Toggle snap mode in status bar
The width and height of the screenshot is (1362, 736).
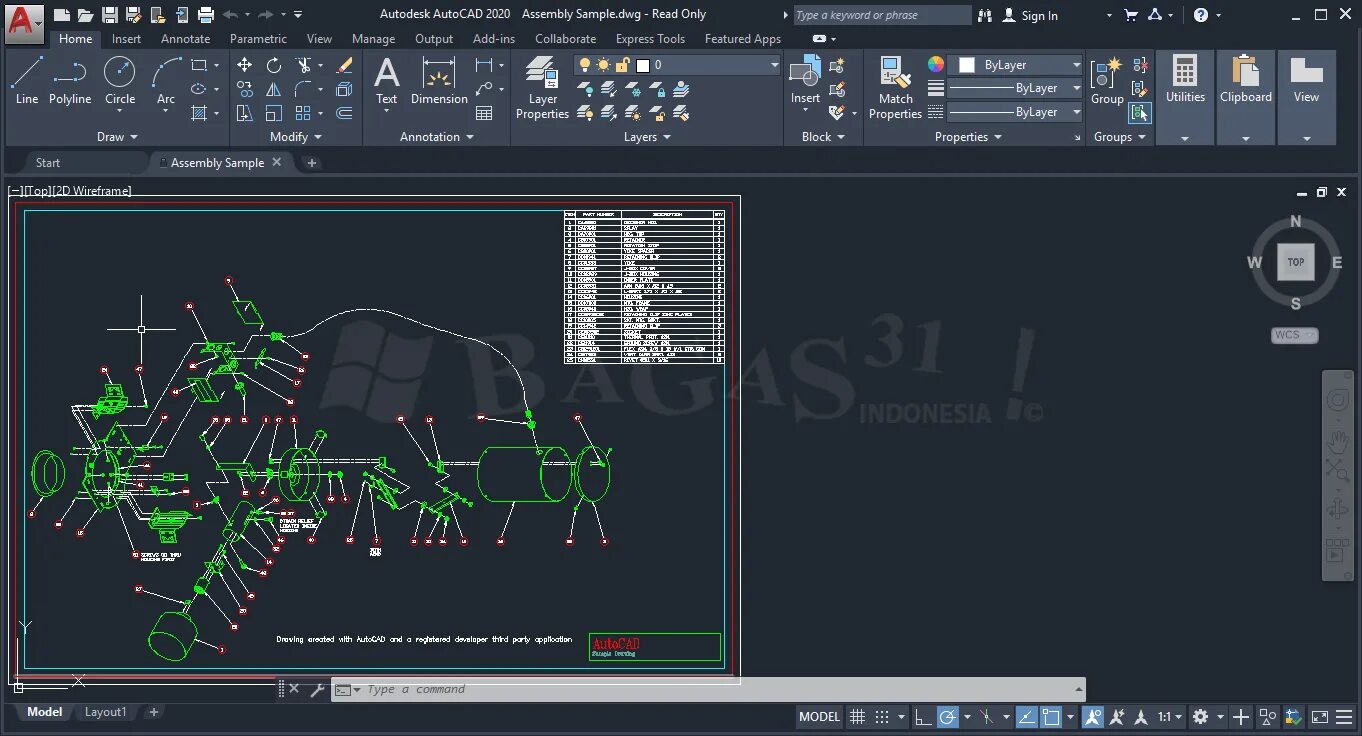click(x=882, y=717)
